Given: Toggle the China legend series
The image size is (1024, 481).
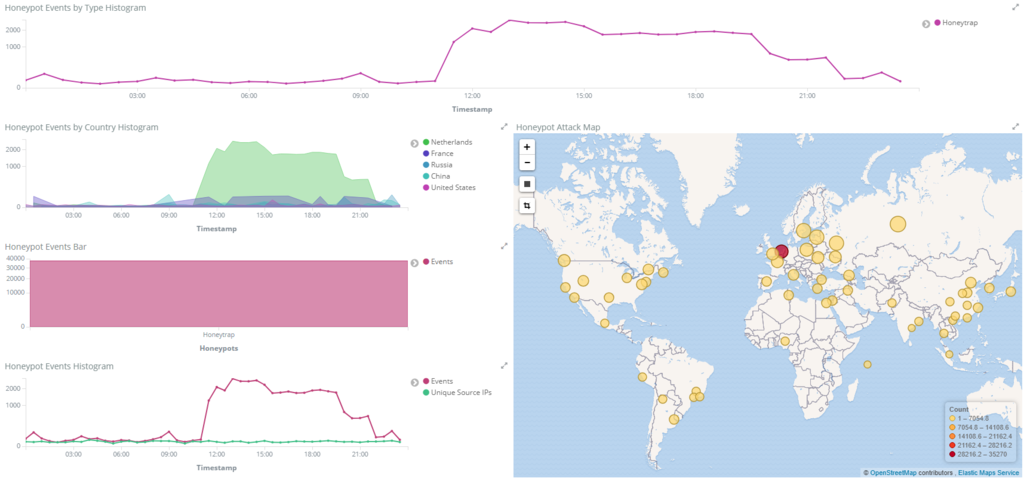Looking at the screenshot, I should tap(436, 176).
